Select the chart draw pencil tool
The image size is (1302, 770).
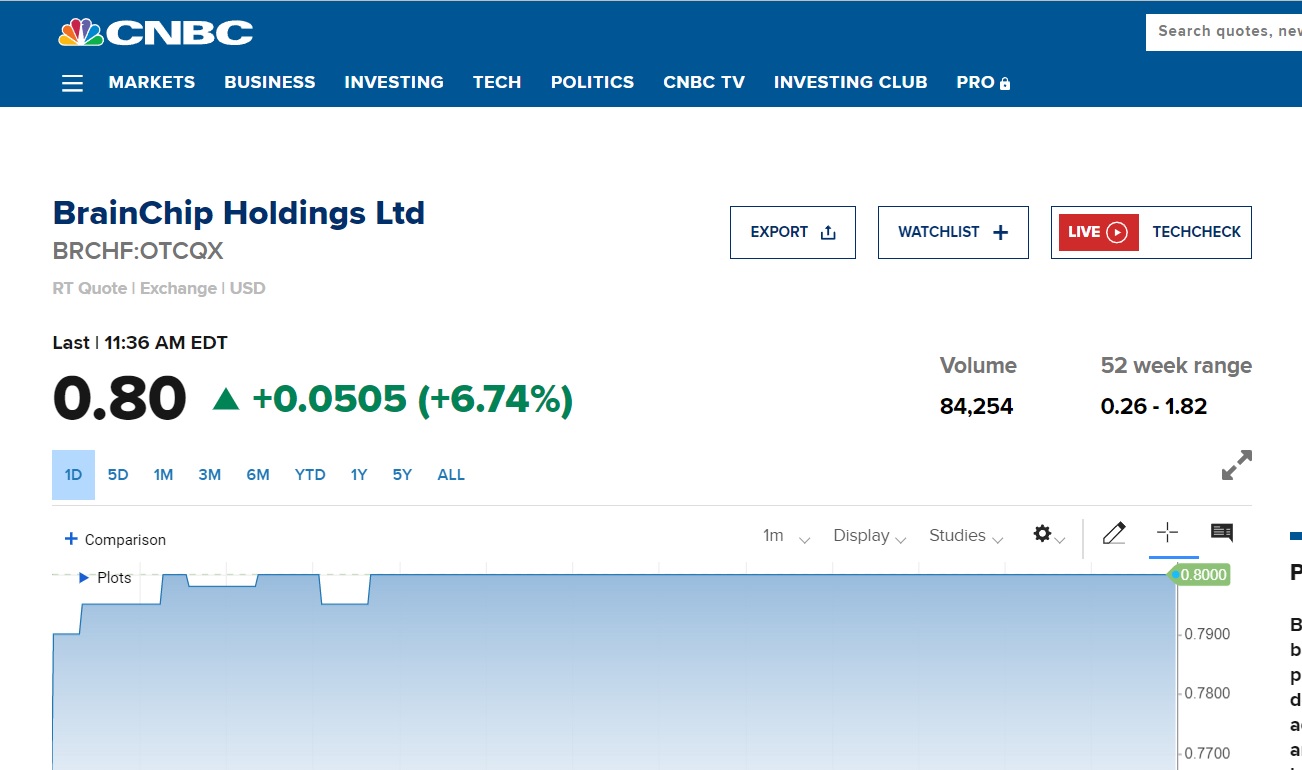pyautogui.click(x=1113, y=534)
